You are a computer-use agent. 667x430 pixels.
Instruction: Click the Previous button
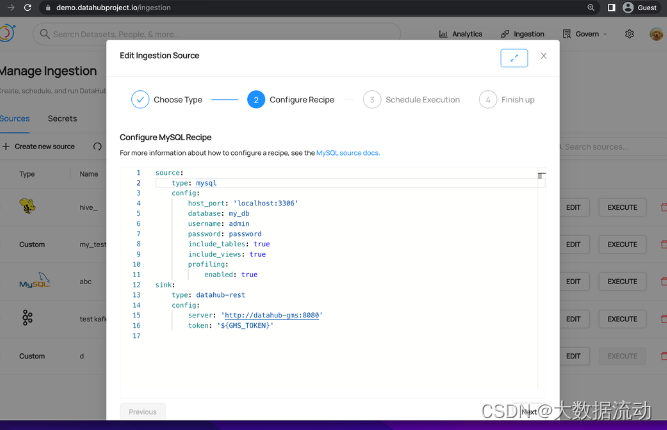pos(143,412)
